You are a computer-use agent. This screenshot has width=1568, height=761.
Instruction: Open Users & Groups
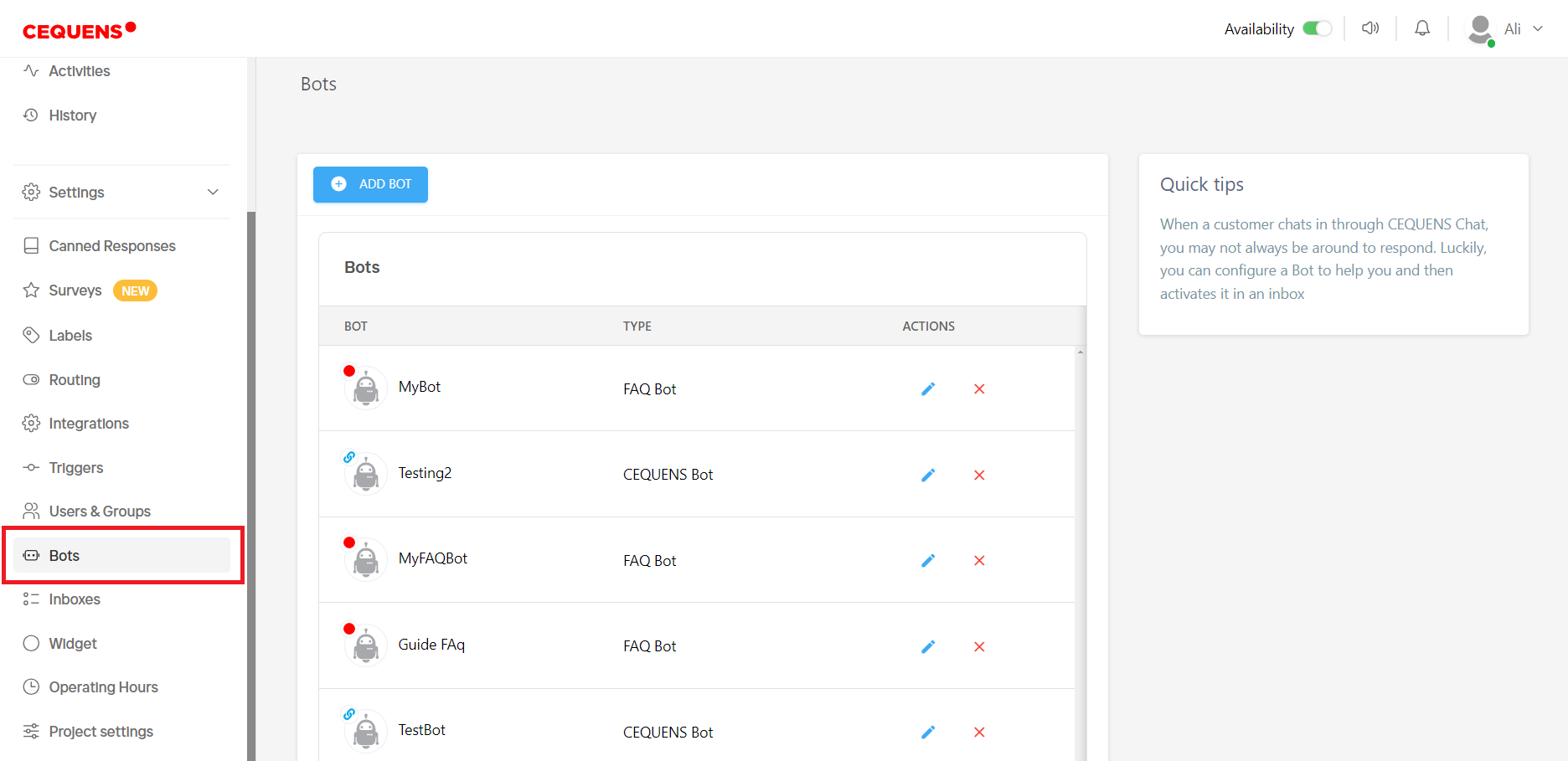(100, 512)
